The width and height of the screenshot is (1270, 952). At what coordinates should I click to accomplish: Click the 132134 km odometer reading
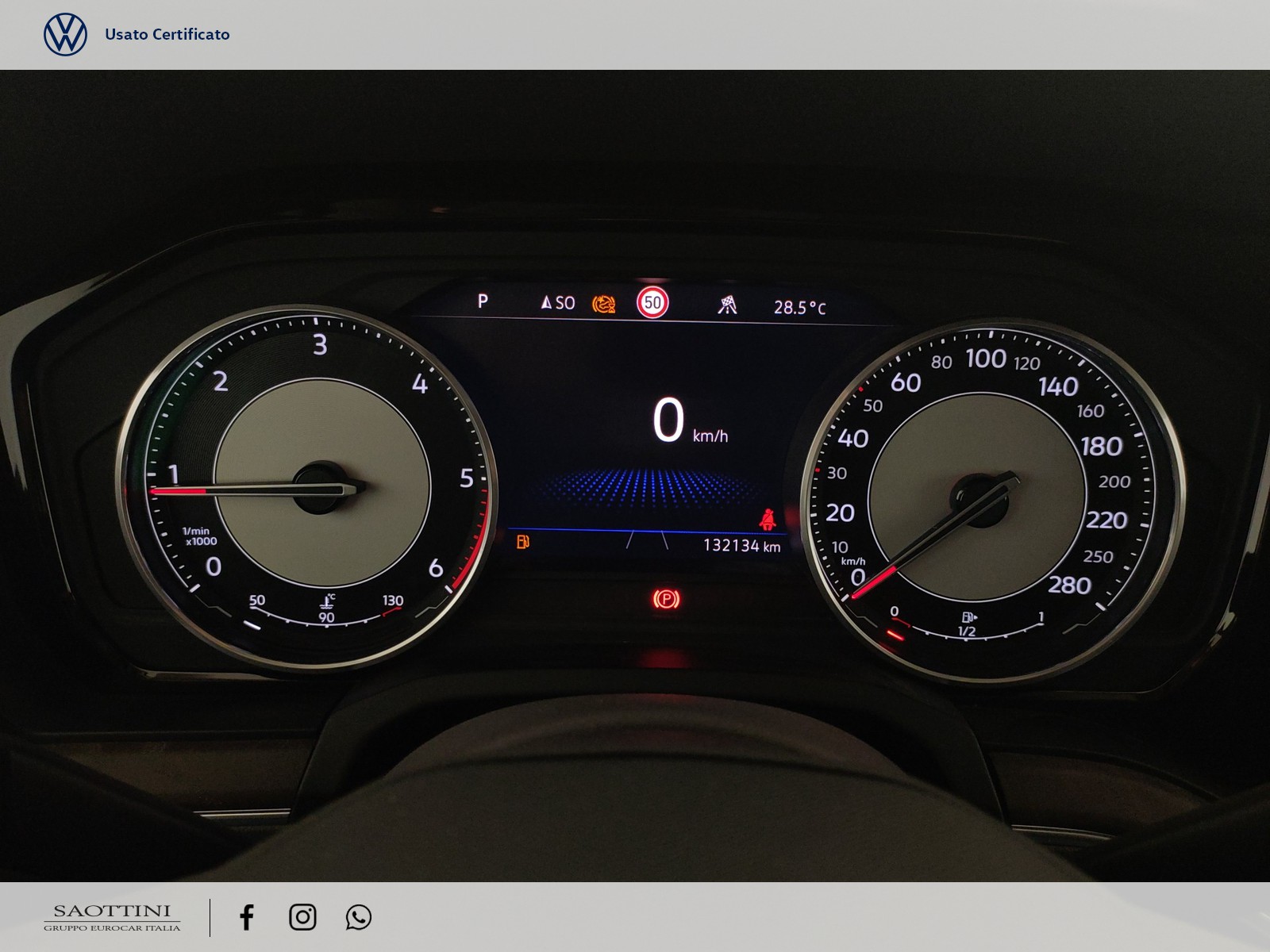741,546
